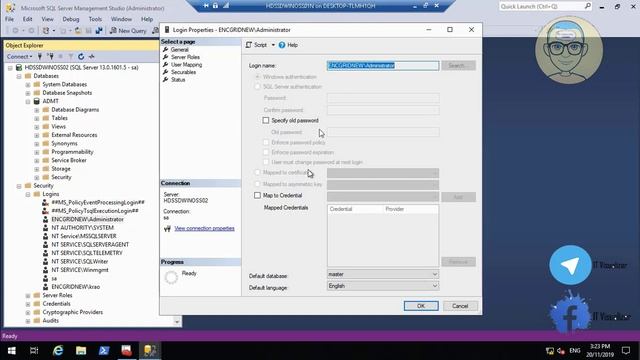Click the Disconnect plug icon in Object Explorer
Screen dimensions: 640x360
pyautogui.click(x=50, y=56)
